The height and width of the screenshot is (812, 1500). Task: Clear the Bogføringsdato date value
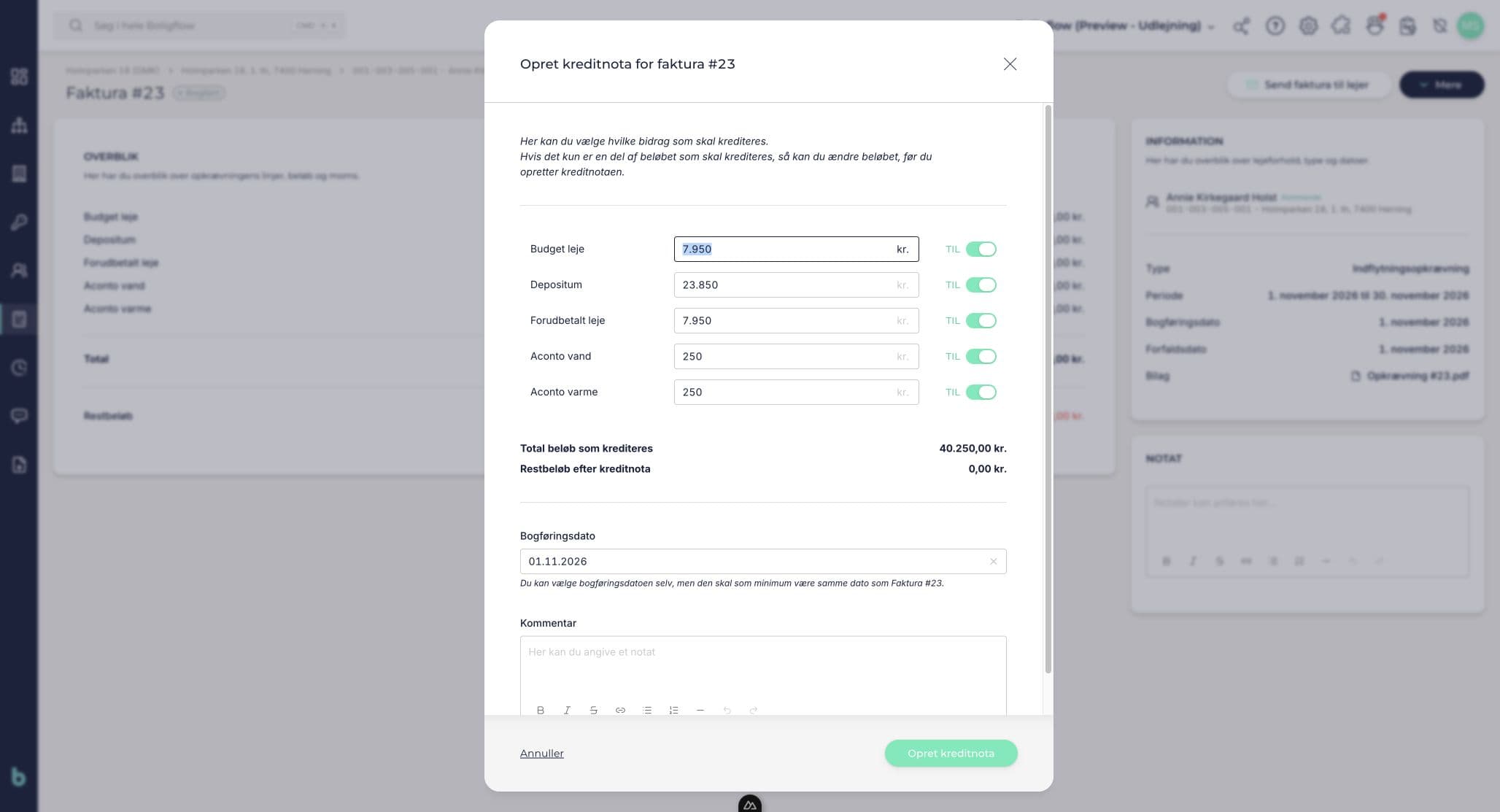pos(993,562)
